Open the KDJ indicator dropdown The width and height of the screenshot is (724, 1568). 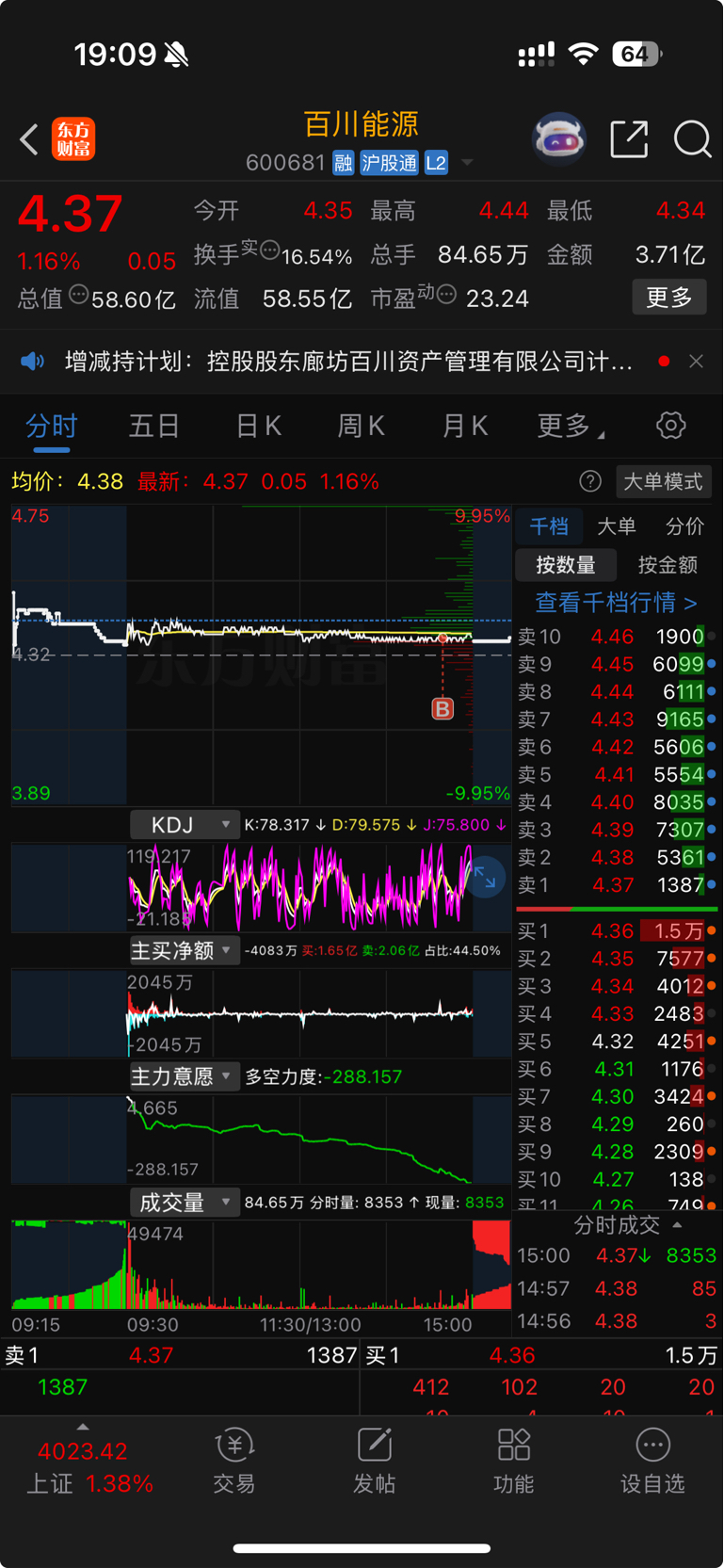pyautogui.click(x=185, y=826)
